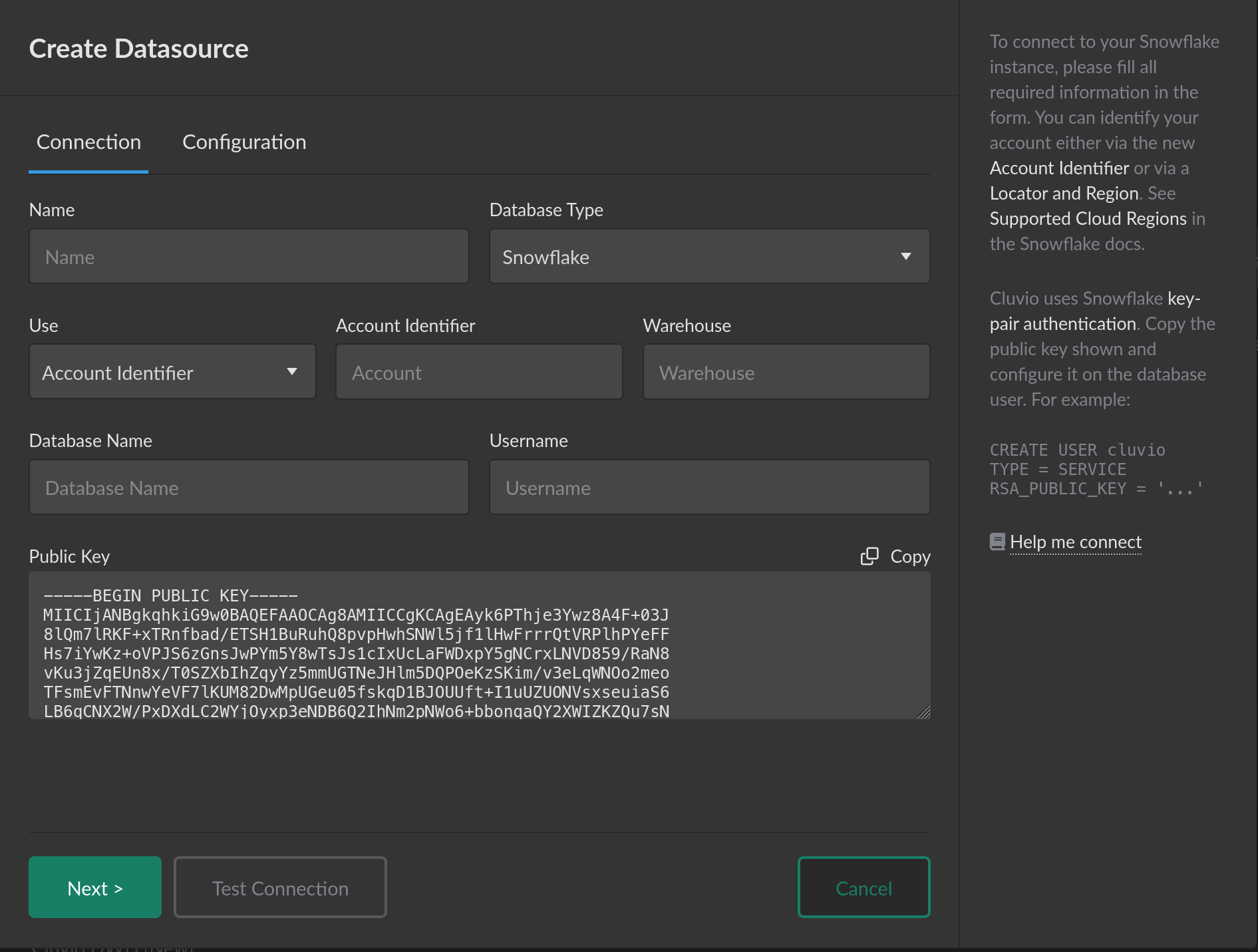This screenshot has width=1258, height=952.
Task: Click the Supported Cloud Regions text
Action: point(1088,218)
